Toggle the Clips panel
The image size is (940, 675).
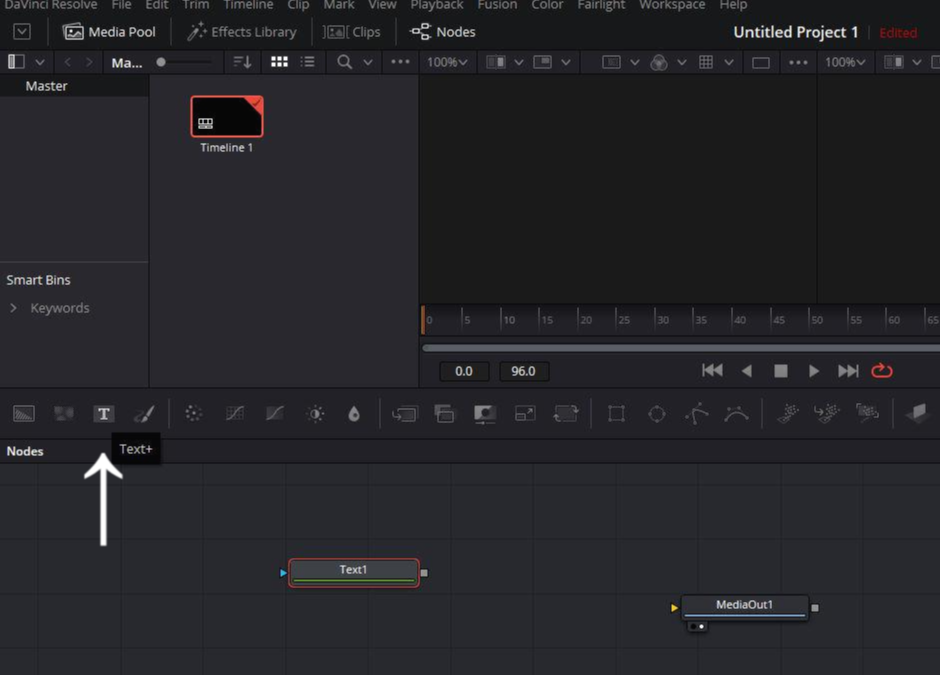tap(351, 32)
